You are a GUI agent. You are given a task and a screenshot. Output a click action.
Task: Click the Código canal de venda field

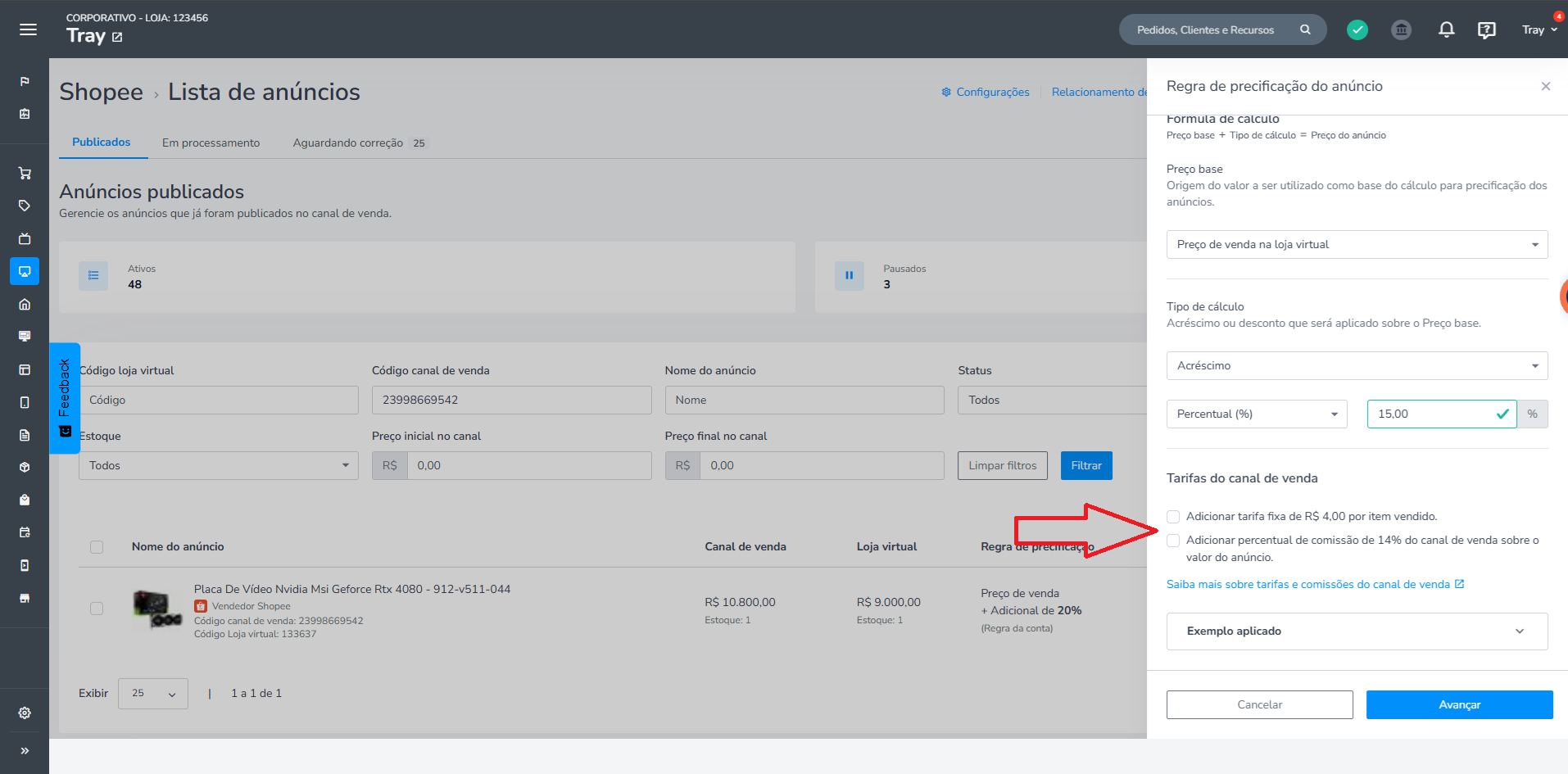[x=511, y=400]
